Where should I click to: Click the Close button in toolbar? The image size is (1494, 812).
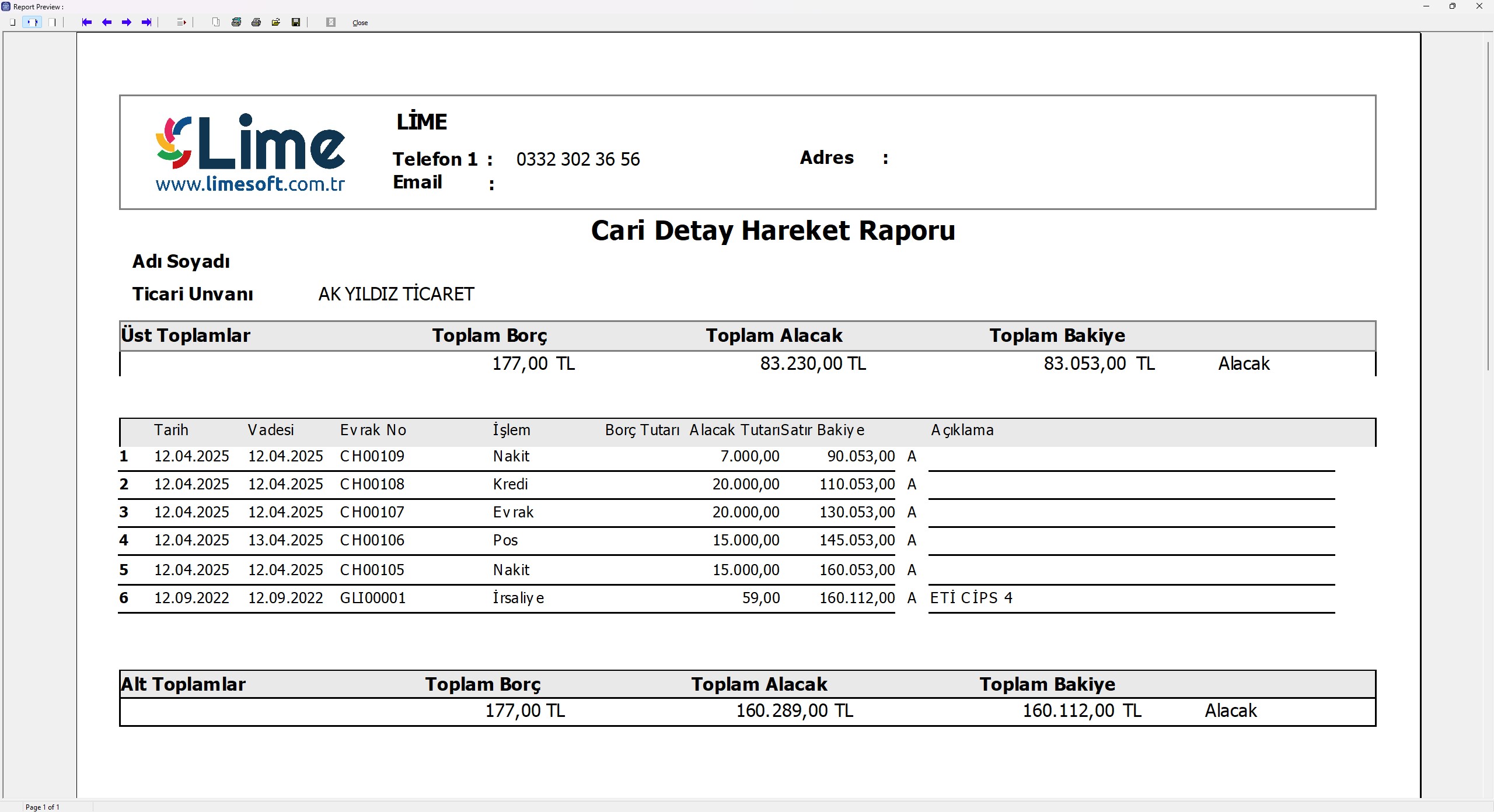360,23
